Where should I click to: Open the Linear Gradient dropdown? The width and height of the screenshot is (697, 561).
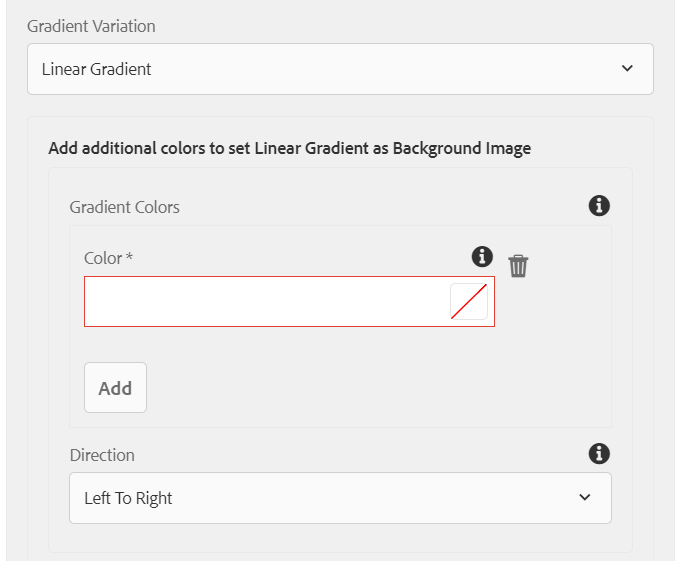340,69
